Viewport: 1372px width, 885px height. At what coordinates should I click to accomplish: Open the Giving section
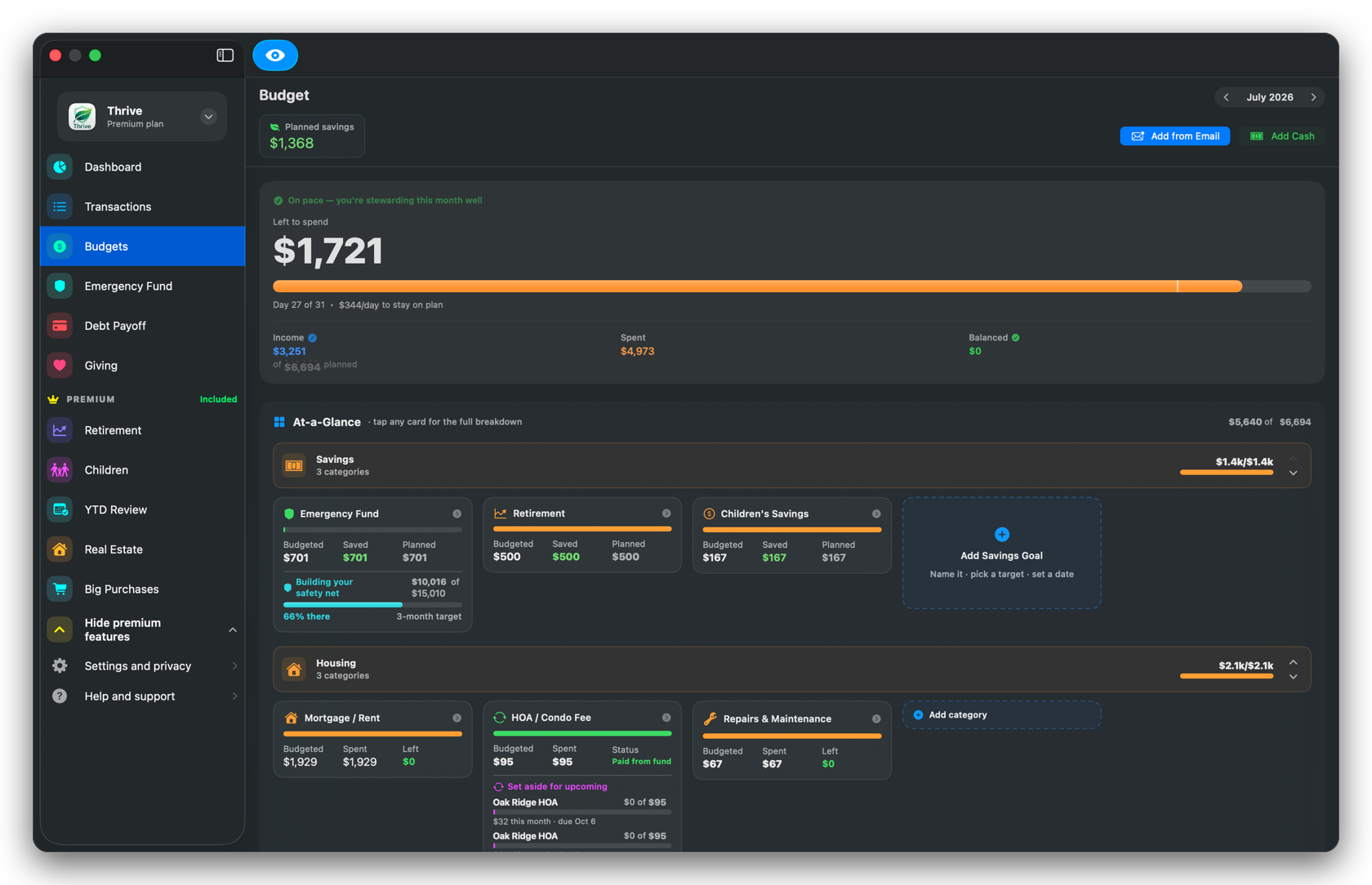(143, 366)
